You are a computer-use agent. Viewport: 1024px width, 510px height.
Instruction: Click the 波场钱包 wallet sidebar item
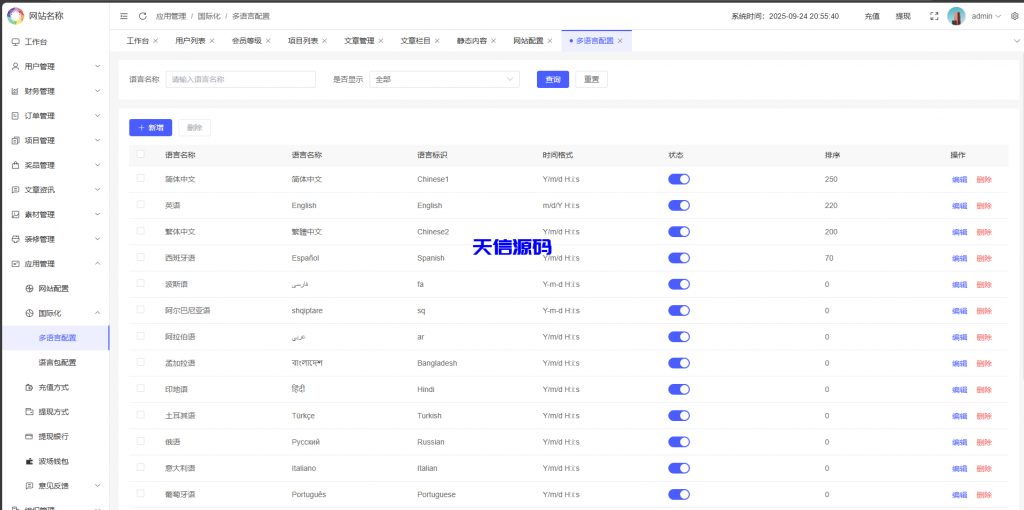pos(53,461)
